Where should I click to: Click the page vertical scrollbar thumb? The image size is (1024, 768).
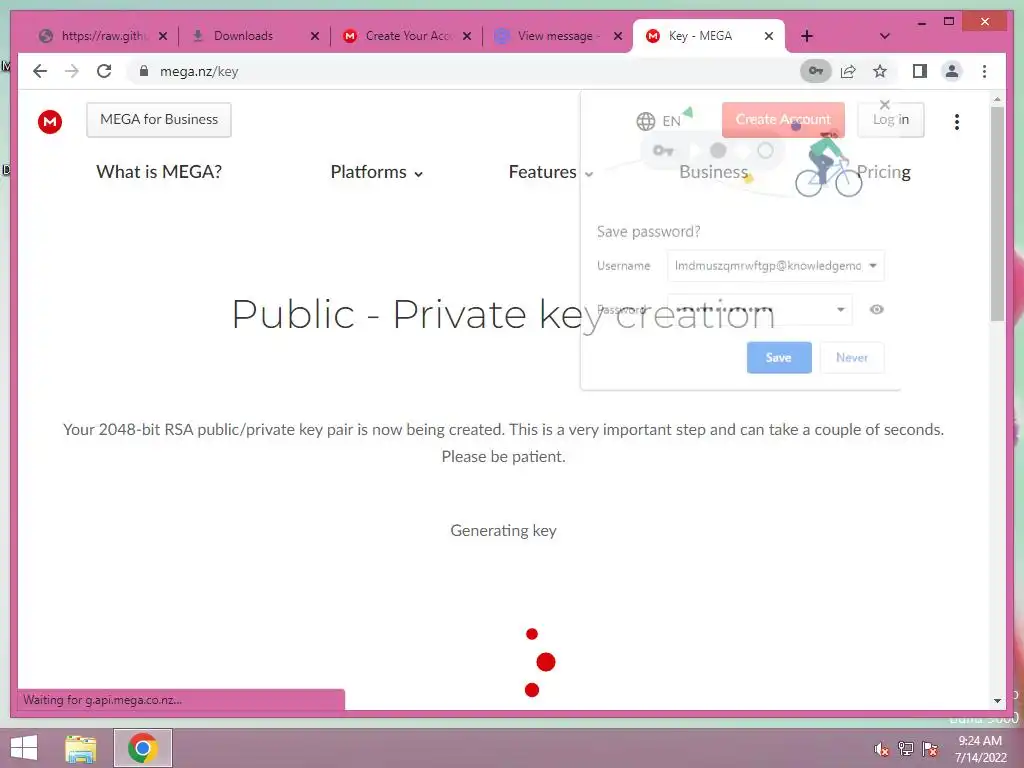pos(997,214)
